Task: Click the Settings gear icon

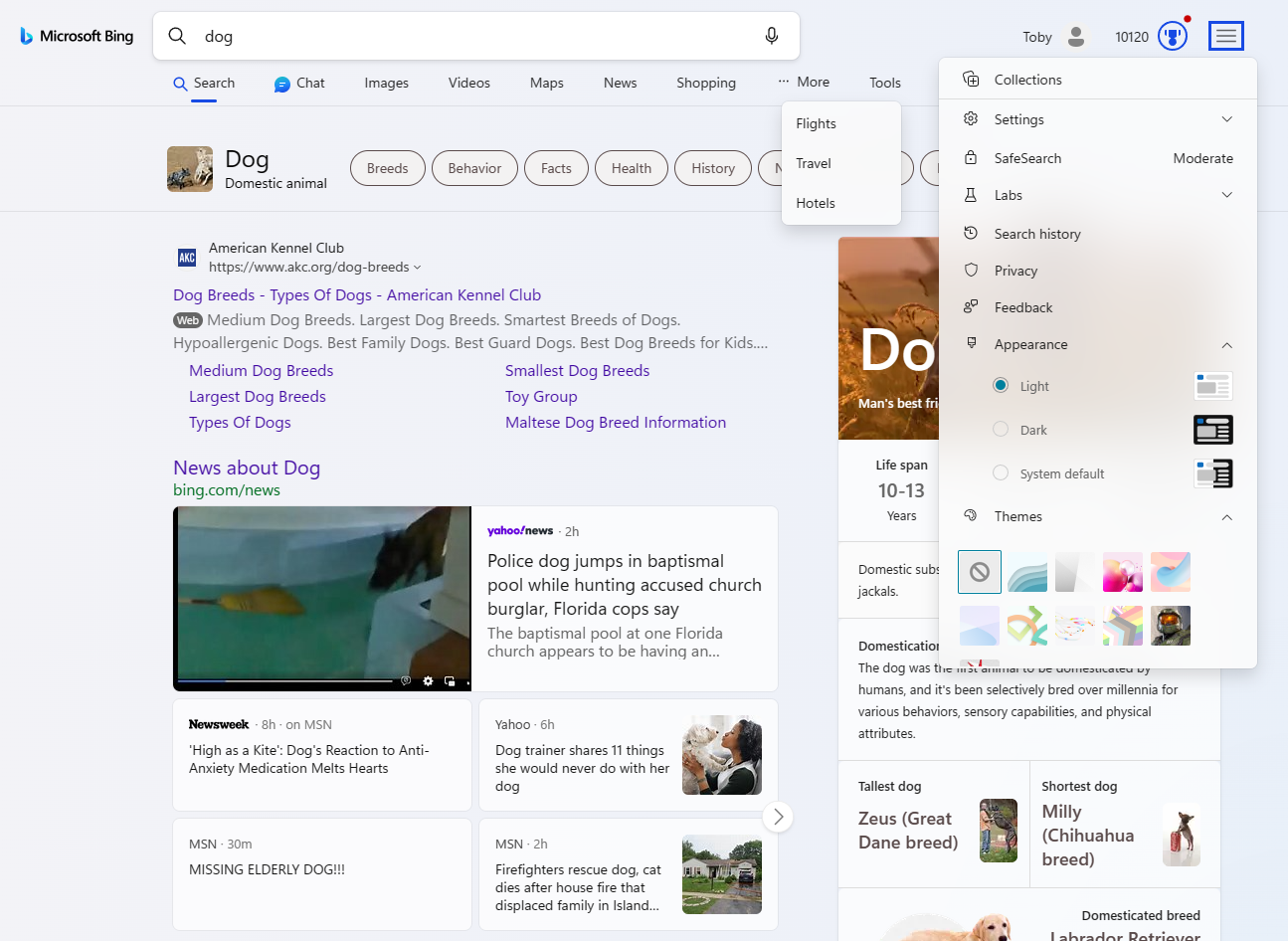Action: click(x=971, y=119)
